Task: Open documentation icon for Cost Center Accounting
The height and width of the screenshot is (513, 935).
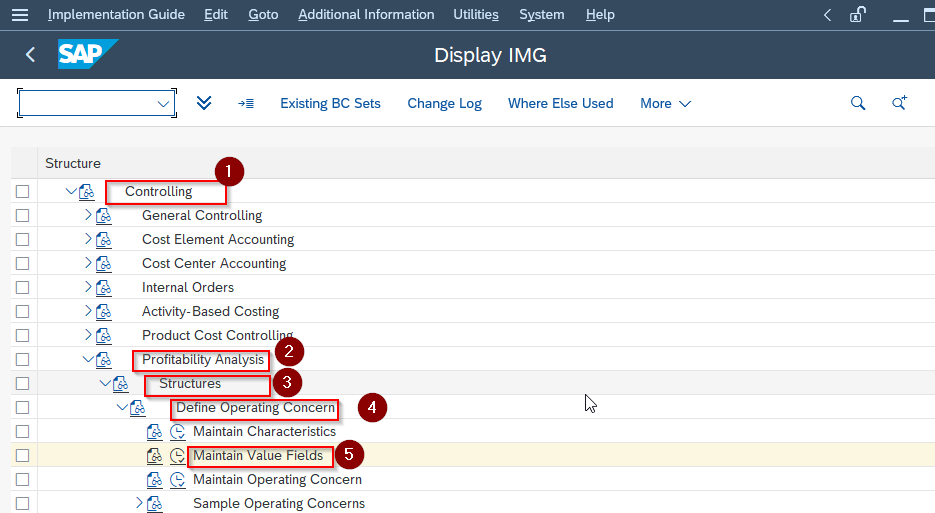Action: (104, 263)
